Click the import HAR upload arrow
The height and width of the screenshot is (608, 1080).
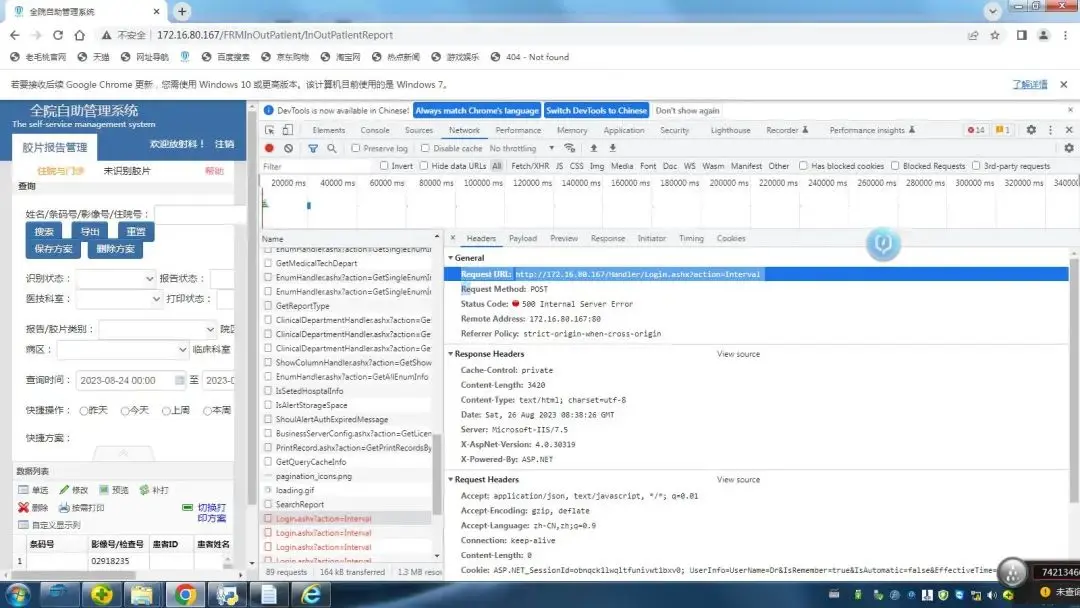click(593, 148)
